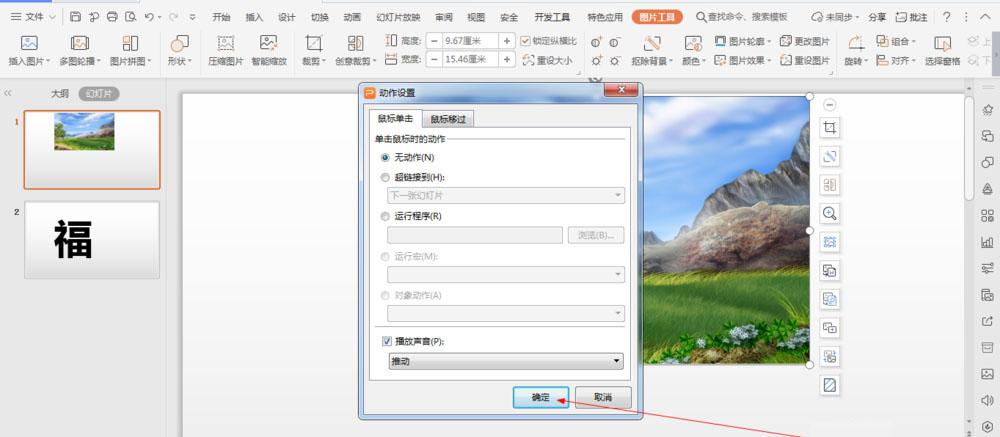
Task: Confirm with the 确定 button
Action: click(541, 397)
